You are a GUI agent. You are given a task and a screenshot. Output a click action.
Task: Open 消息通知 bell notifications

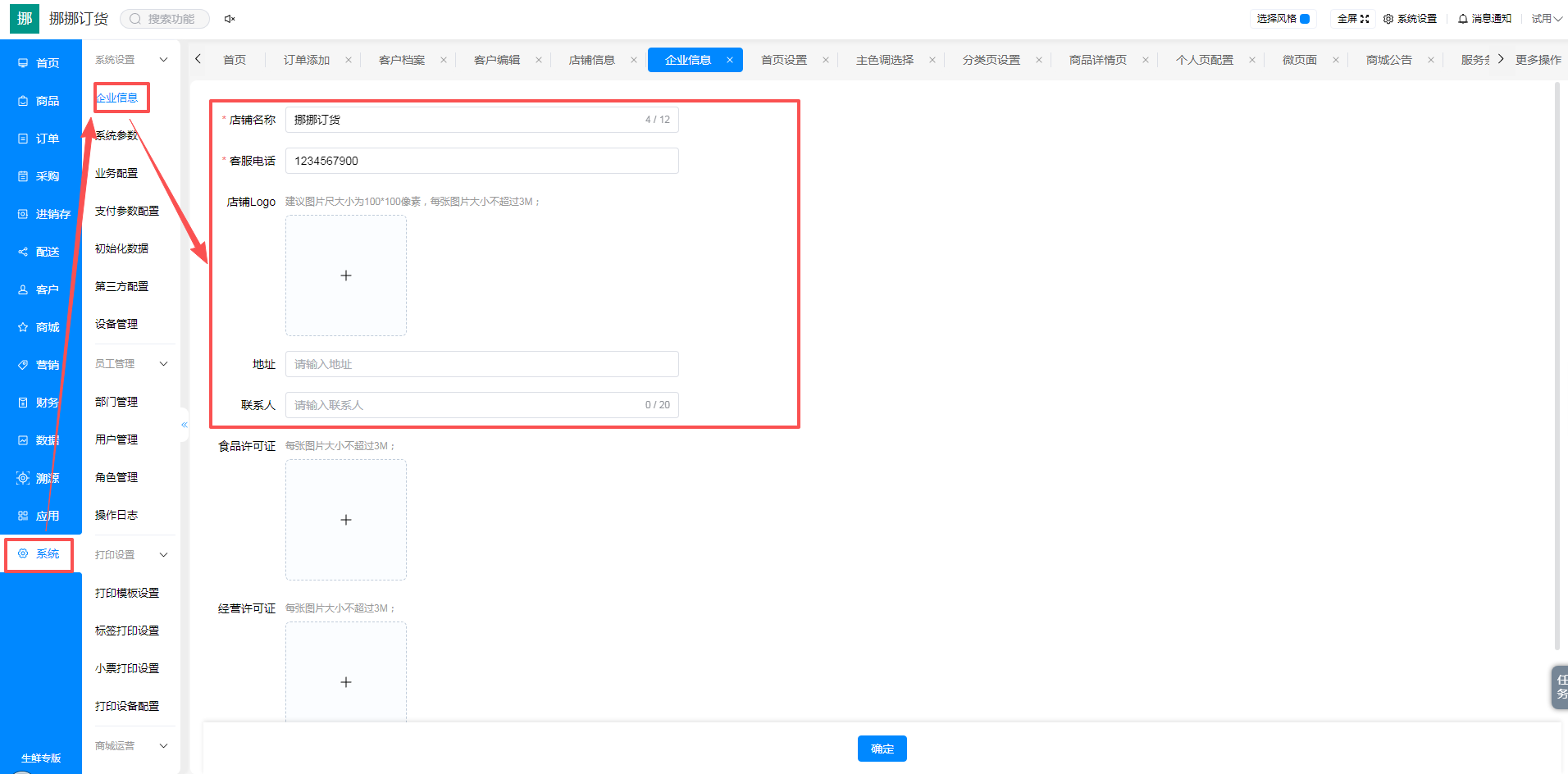pyautogui.click(x=1484, y=19)
